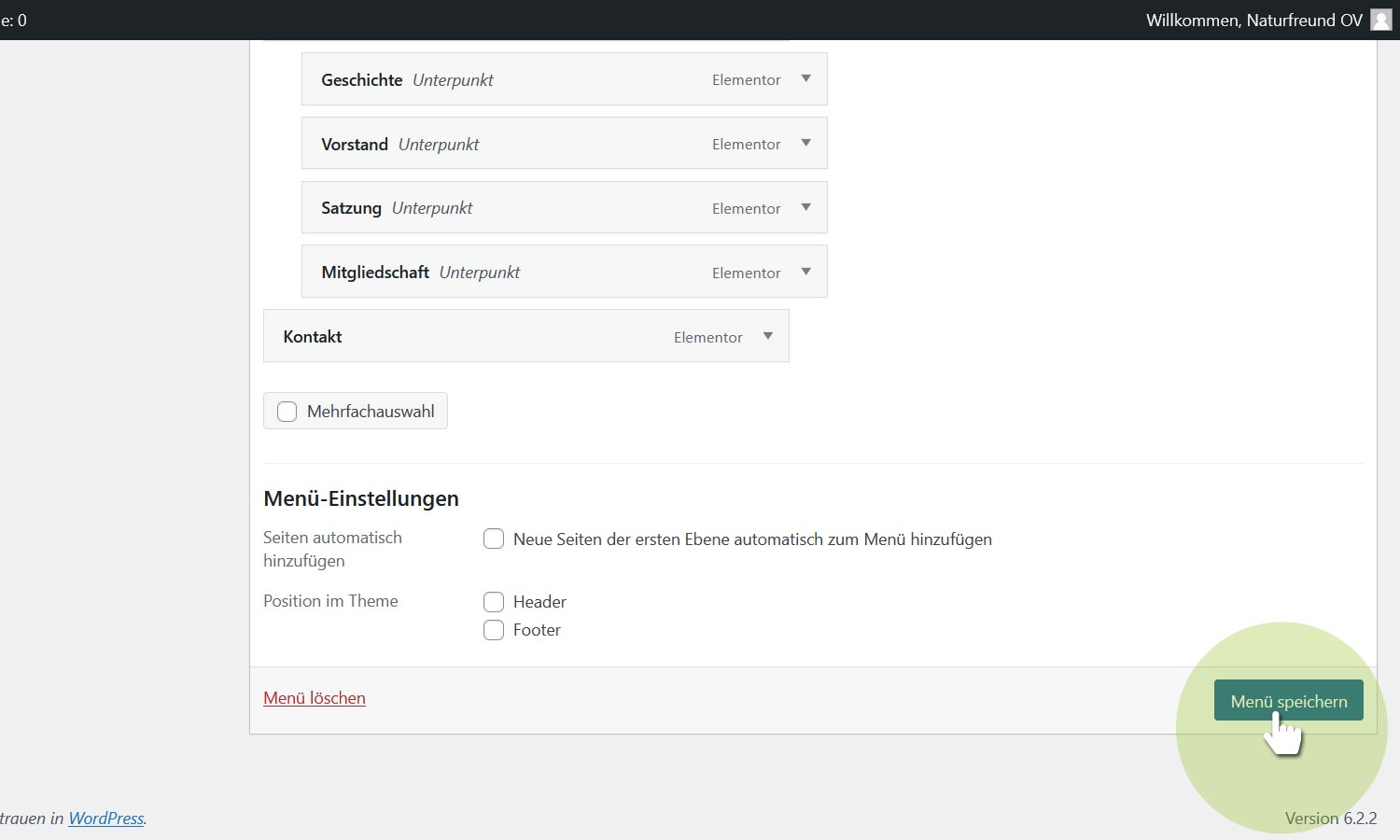The width and height of the screenshot is (1400, 840).
Task: Click Elementor label in Satzung row
Action: tap(746, 209)
